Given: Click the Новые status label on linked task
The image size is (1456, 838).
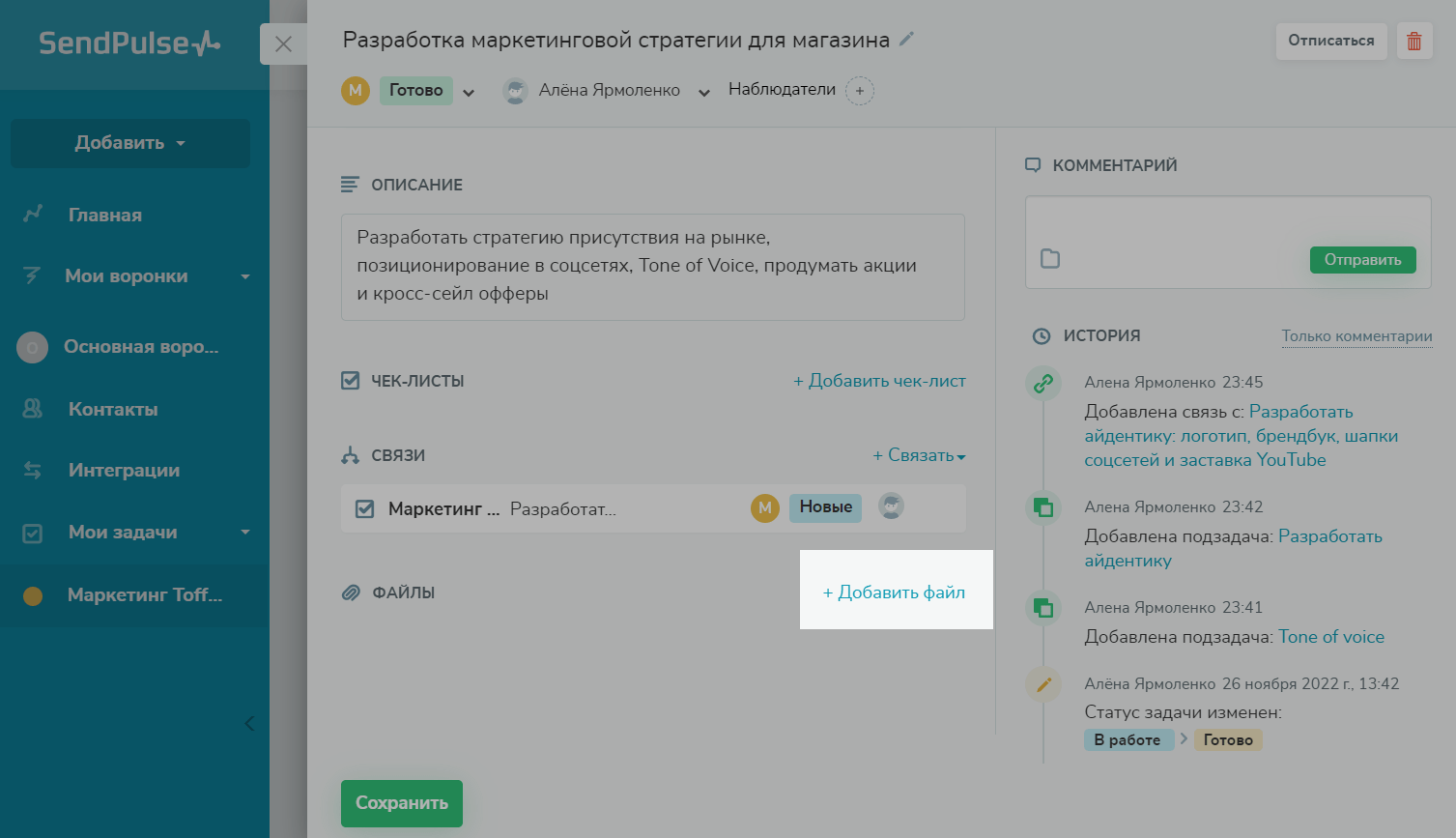Looking at the screenshot, I should [x=825, y=507].
